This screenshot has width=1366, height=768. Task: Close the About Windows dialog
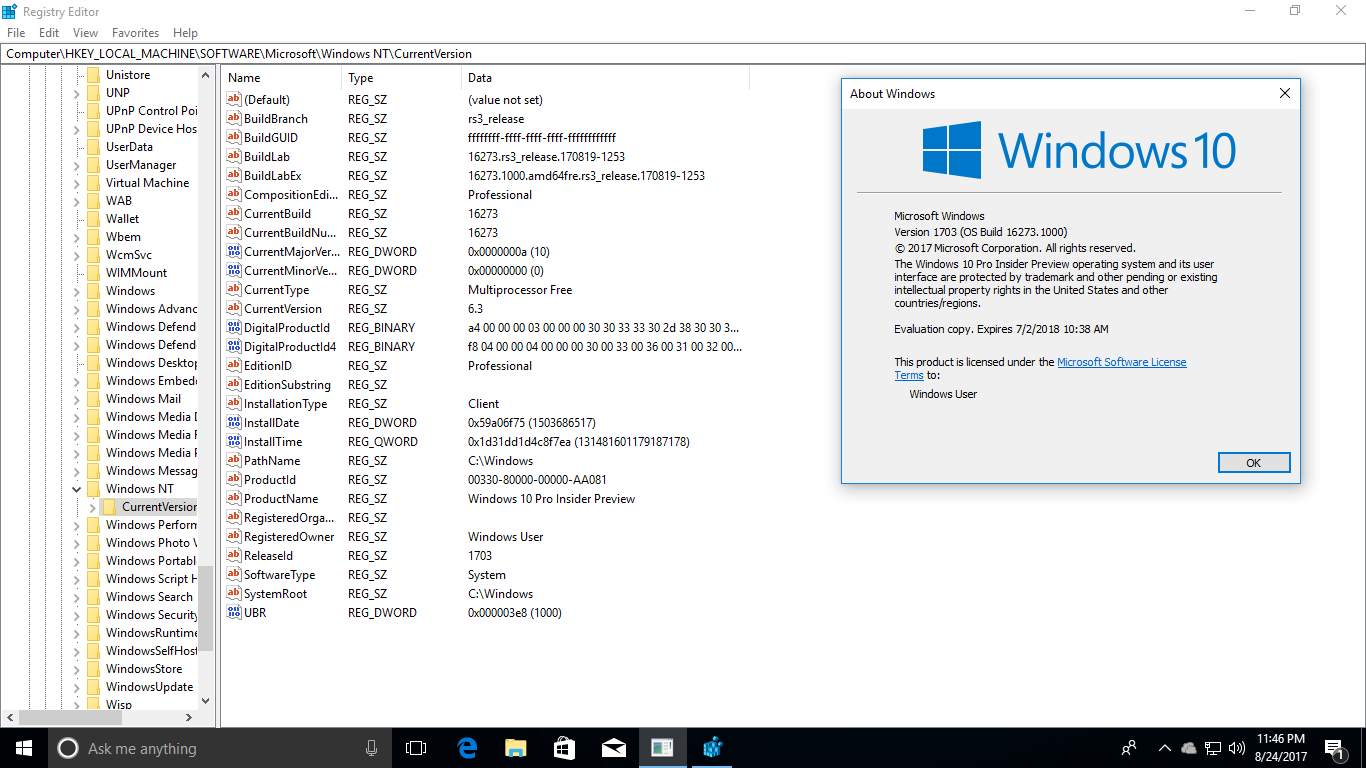click(x=1285, y=94)
